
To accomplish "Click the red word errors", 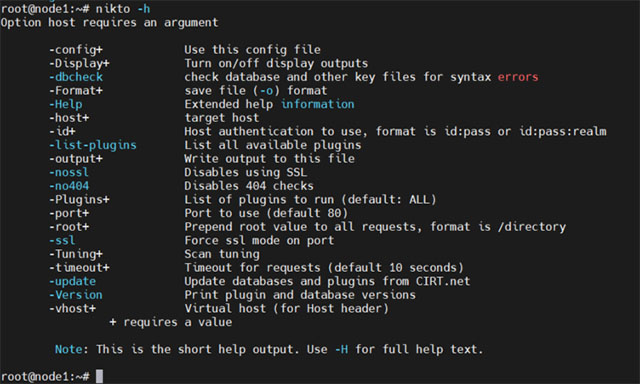I will coord(518,77).
